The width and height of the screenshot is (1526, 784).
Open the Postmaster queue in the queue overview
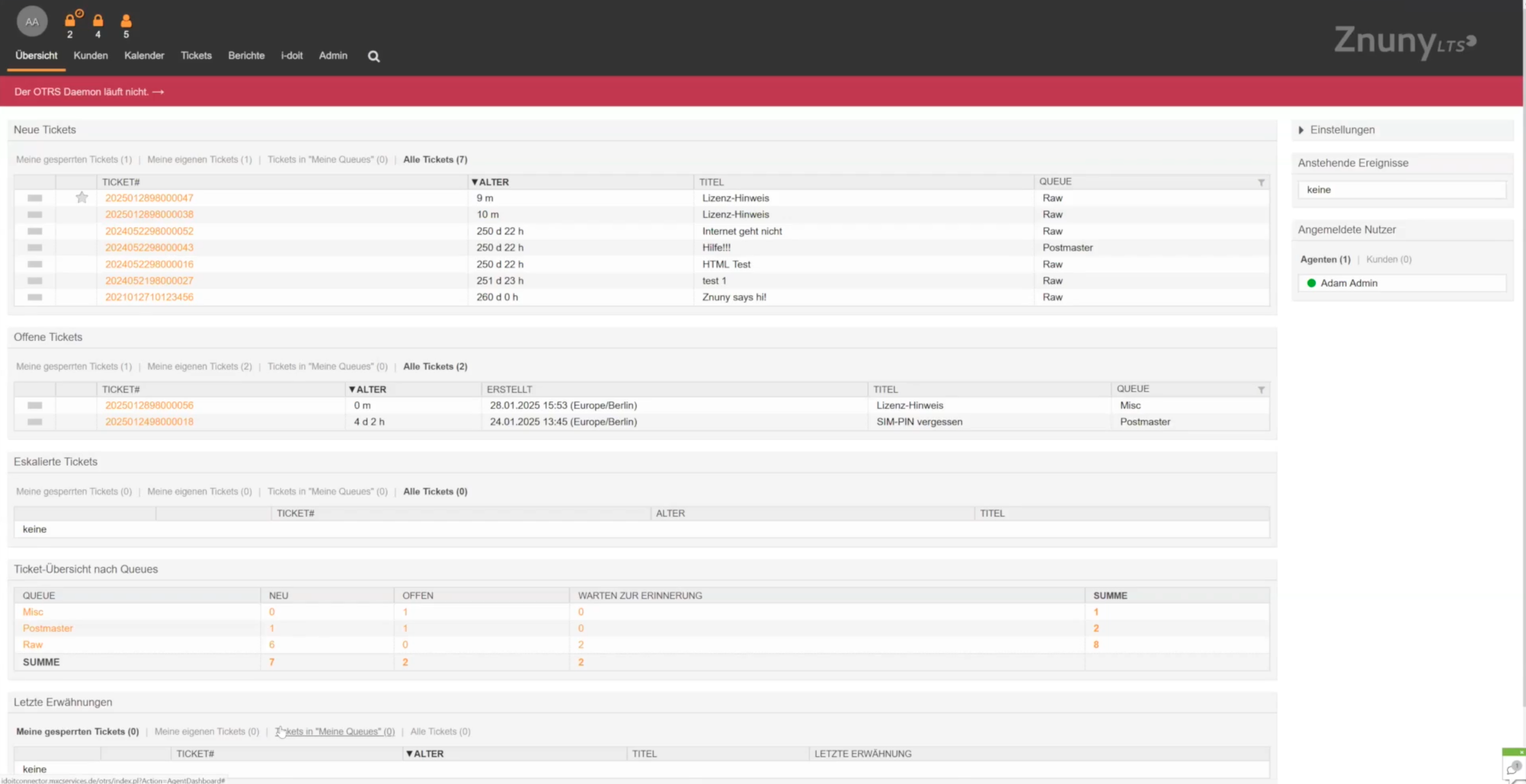[47, 628]
